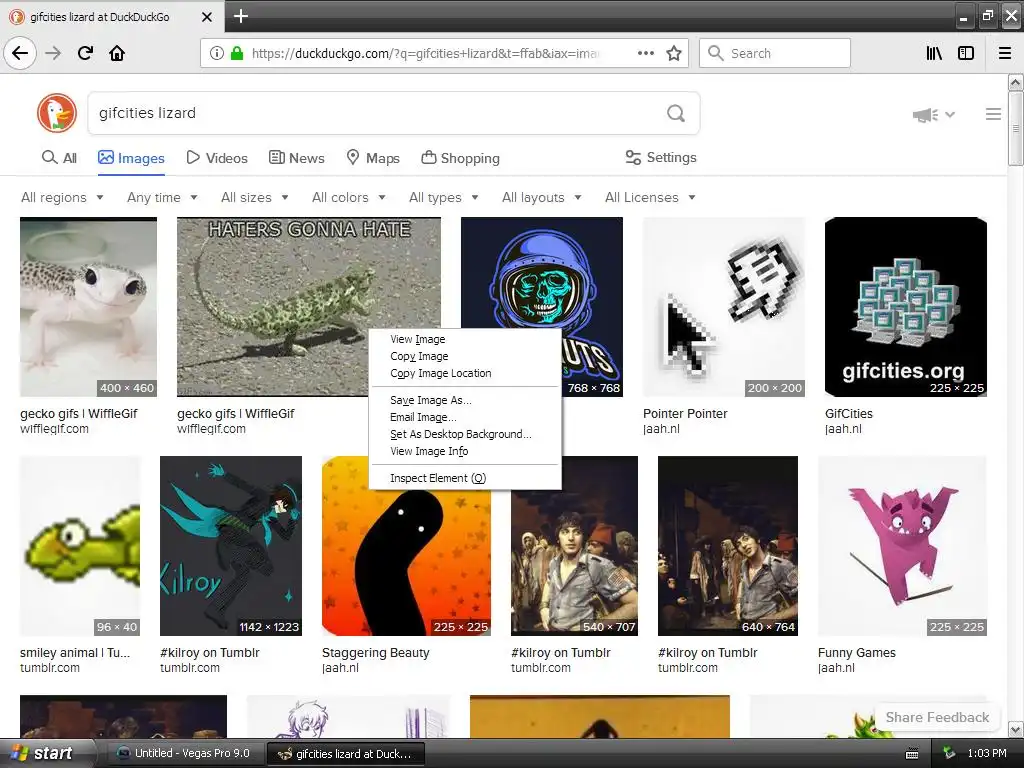Viewport: 1024px width, 768px height.
Task: Open the Funny Games pink monster thumbnail
Action: (902, 546)
